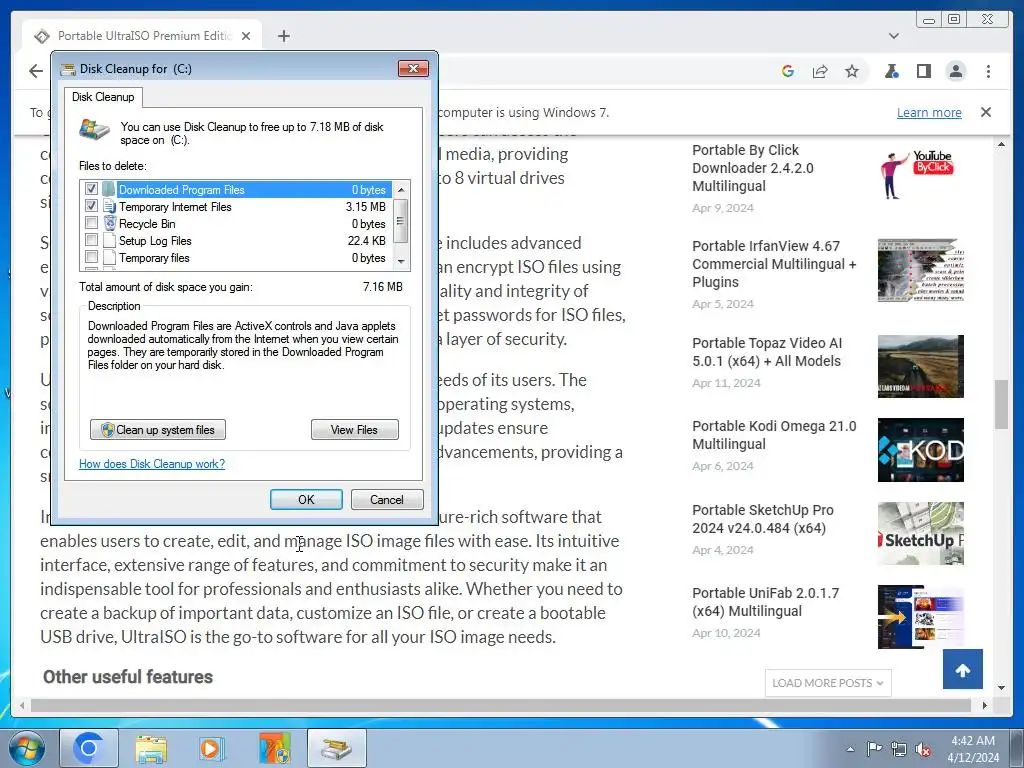Viewport: 1024px width, 768px height.
Task: Switch to Portable UltraISO browser tab
Action: click(142, 36)
